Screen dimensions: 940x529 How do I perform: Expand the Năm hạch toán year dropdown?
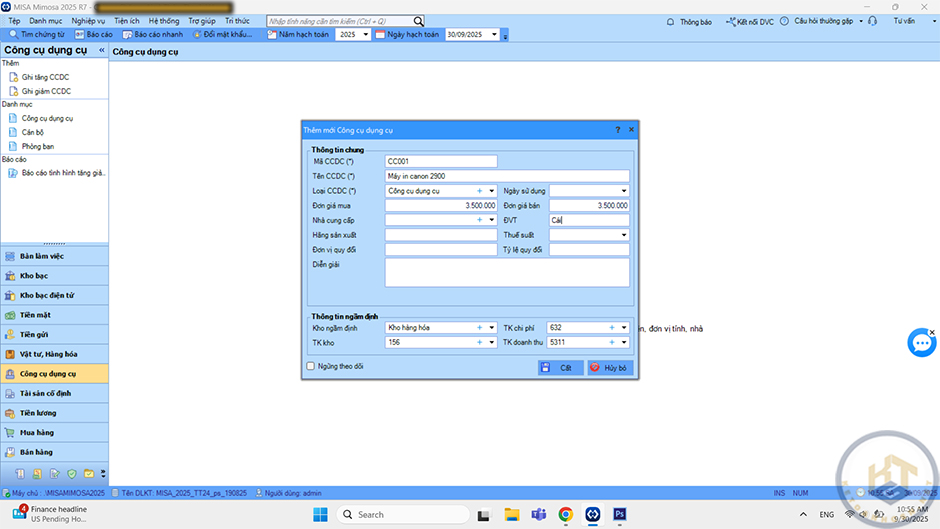366,34
